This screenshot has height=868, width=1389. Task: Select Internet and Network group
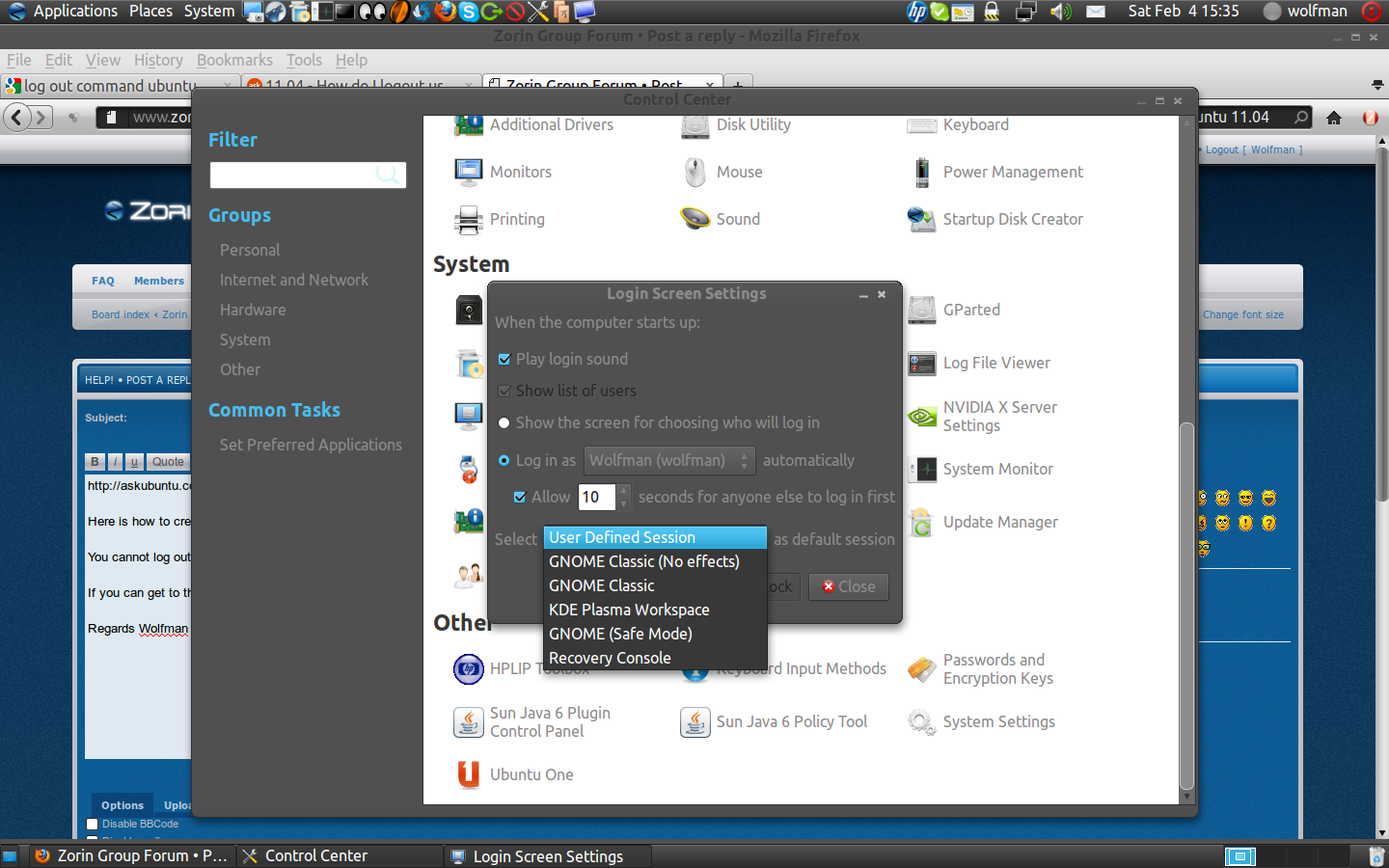[x=294, y=280]
